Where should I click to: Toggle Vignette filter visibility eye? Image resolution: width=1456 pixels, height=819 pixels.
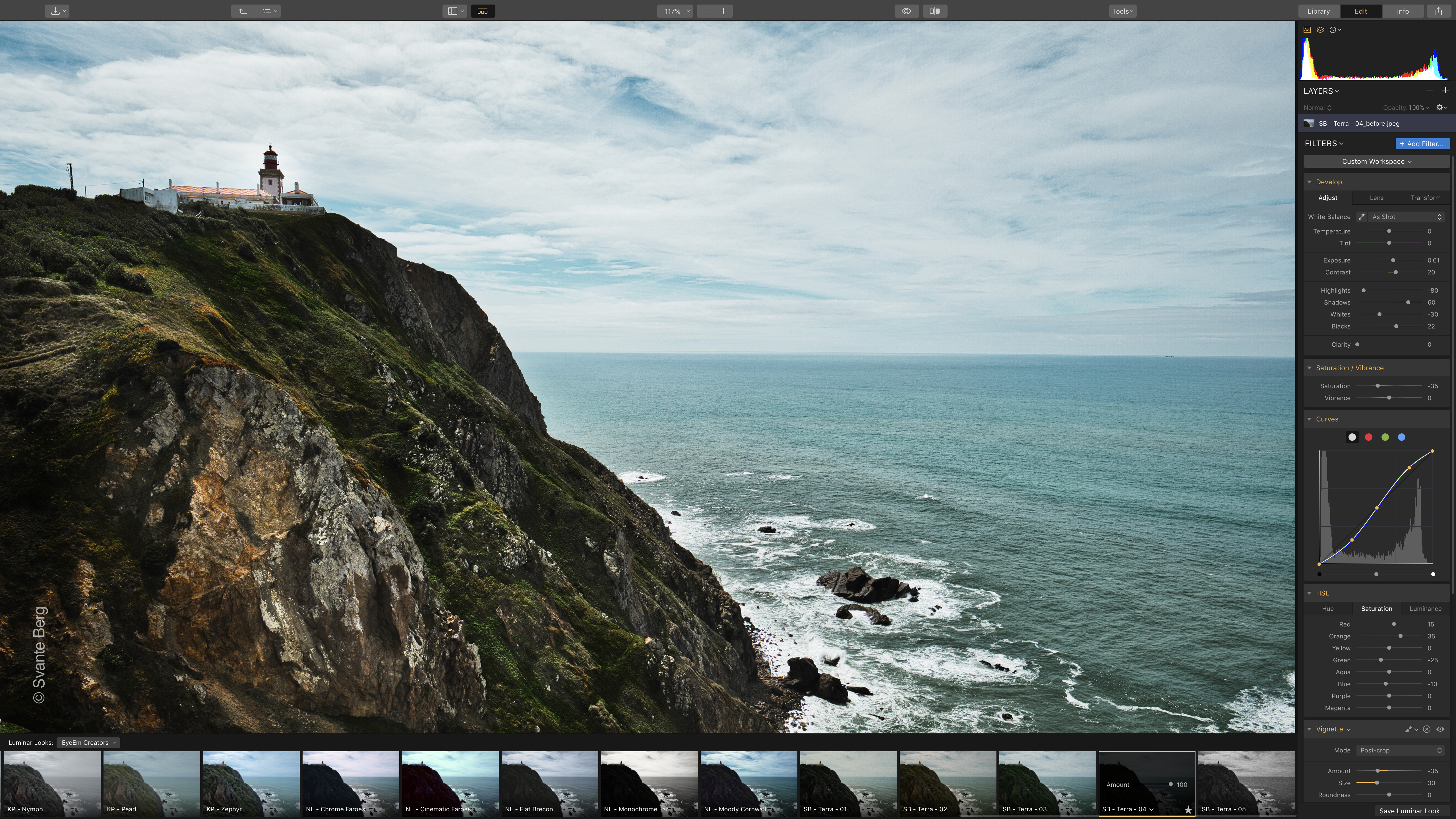(x=1440, y=729)
